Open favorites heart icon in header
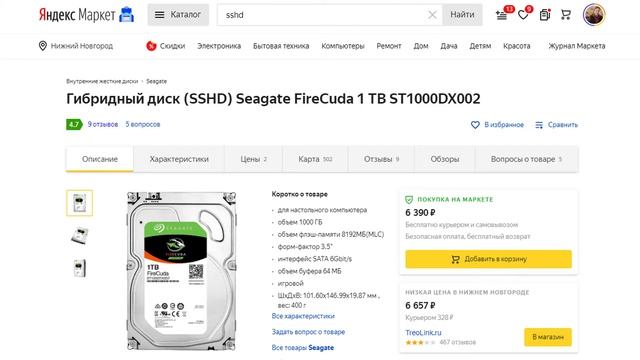Screen dimensions: 640x360 pos(523,15)
